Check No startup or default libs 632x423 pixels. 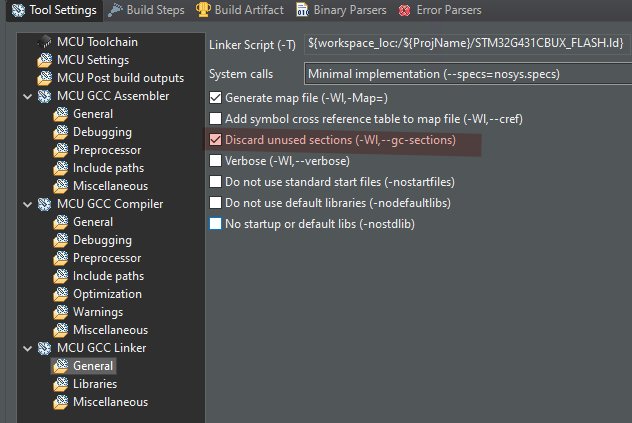coord(216,224)
